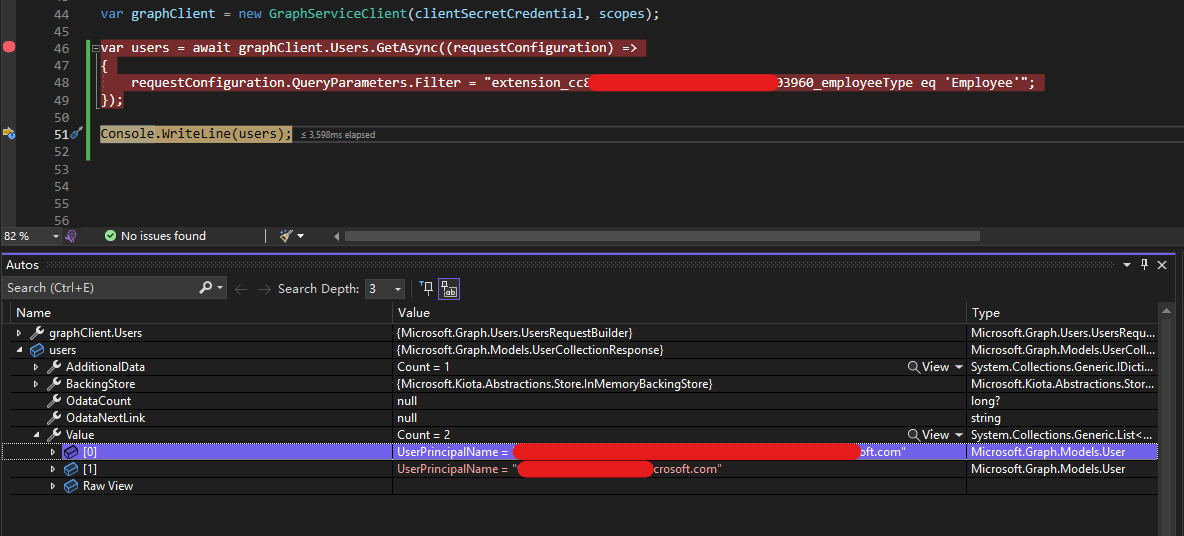Open the View visualizer for the Value row

point(929,435)
